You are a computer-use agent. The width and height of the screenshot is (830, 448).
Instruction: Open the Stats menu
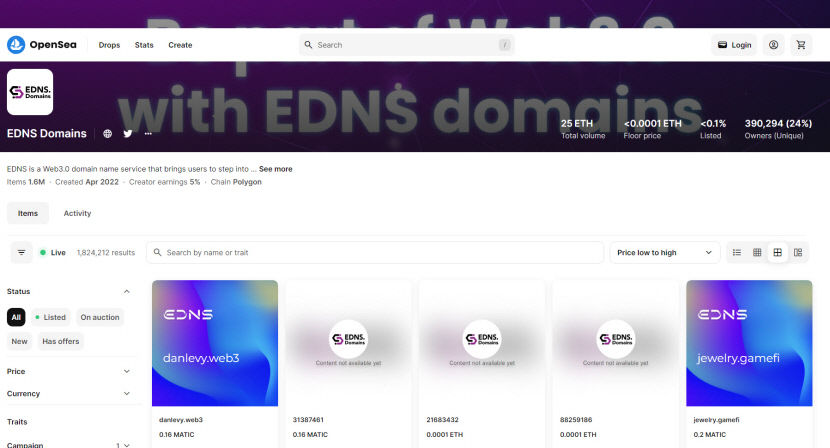144,45
